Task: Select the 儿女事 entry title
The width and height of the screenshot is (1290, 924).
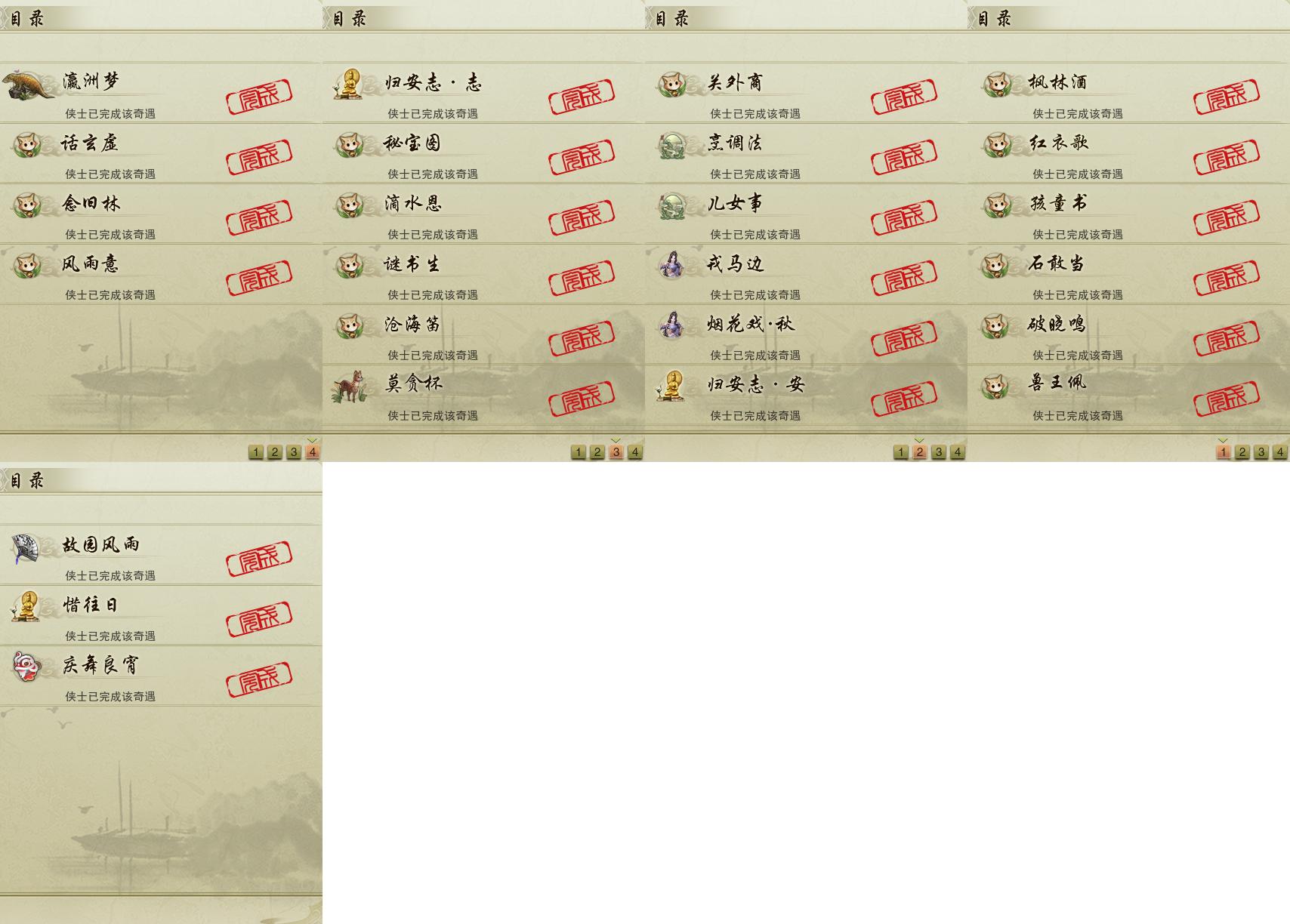Action: tap(735, 204)
